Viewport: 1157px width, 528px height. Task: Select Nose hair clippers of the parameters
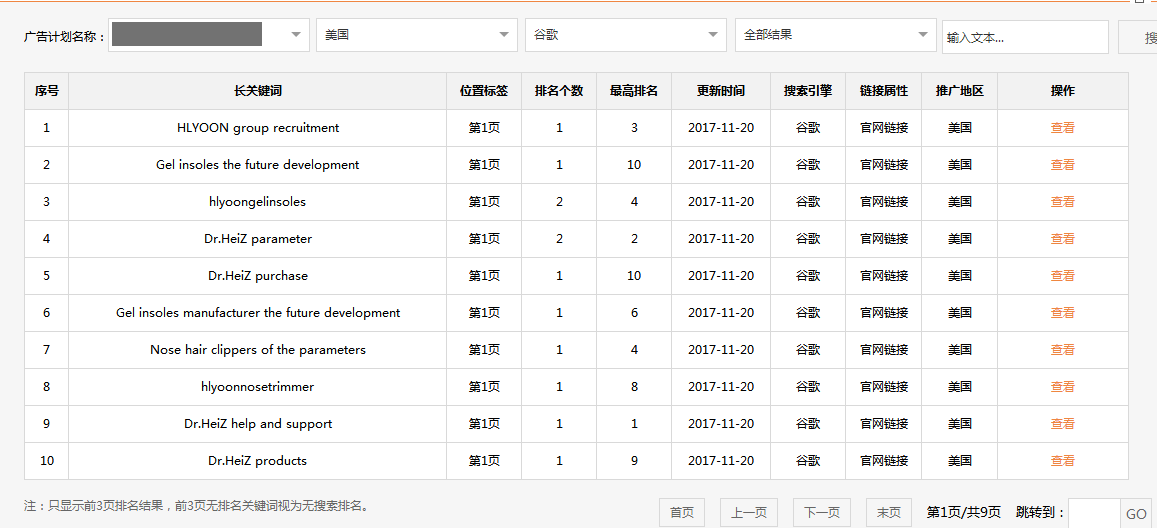click(x=258, y=350)
